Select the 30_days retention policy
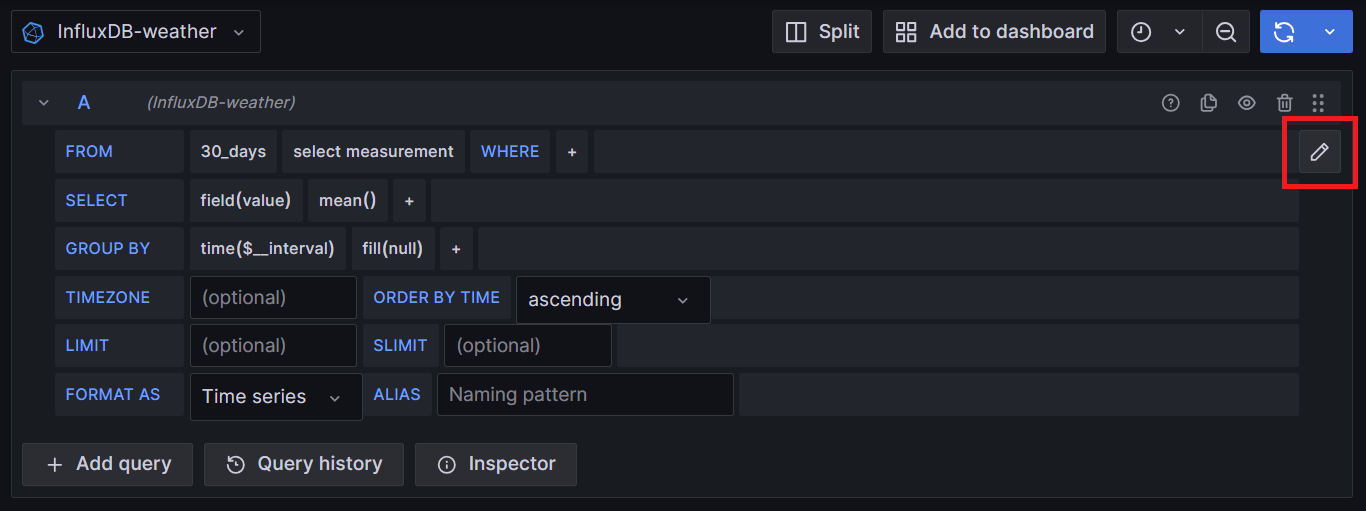The height and width of the screenshot is (511, 1366). pyautogui.click(x=233, y=152)
